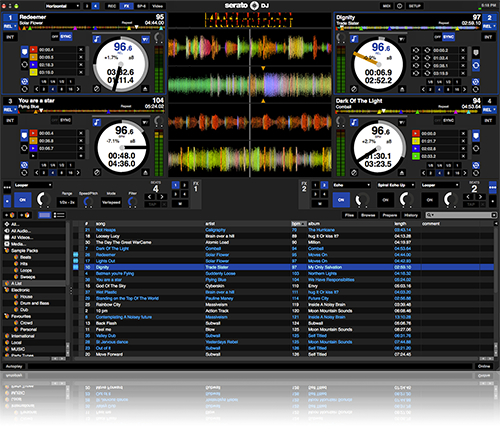Image resolution: width=500 pixels, height=440 pixels.
Task: Click the Prepare button
Action: click(x=390, y=215)
